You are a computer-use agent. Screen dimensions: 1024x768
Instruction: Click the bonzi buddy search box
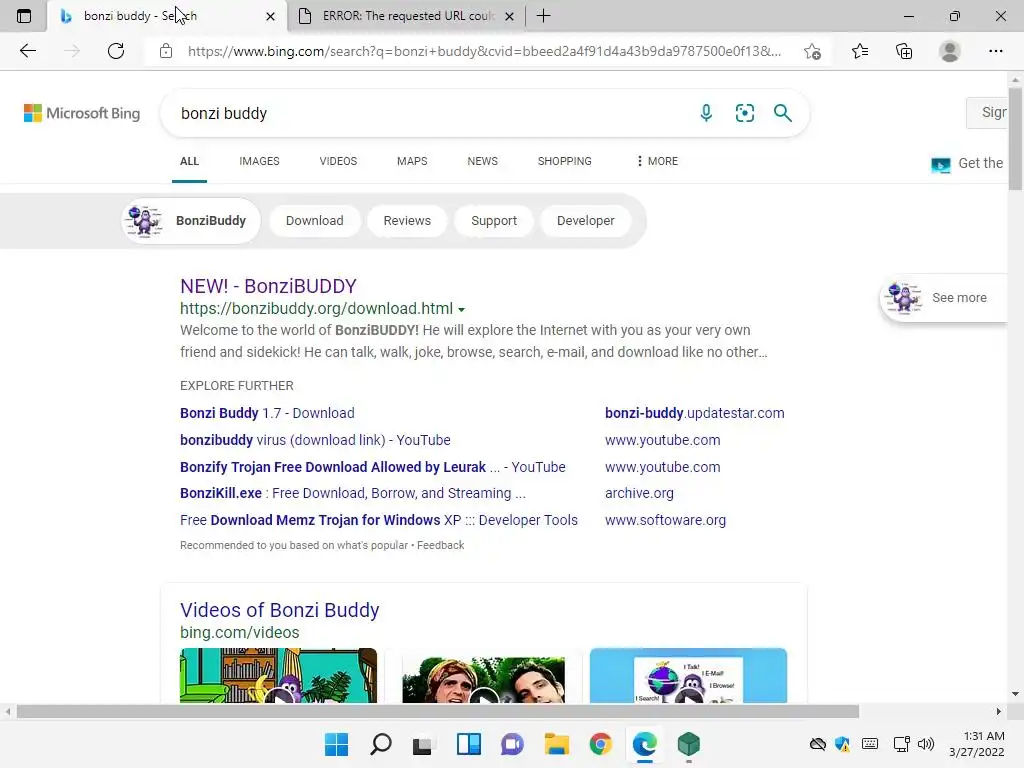(431, 113)
